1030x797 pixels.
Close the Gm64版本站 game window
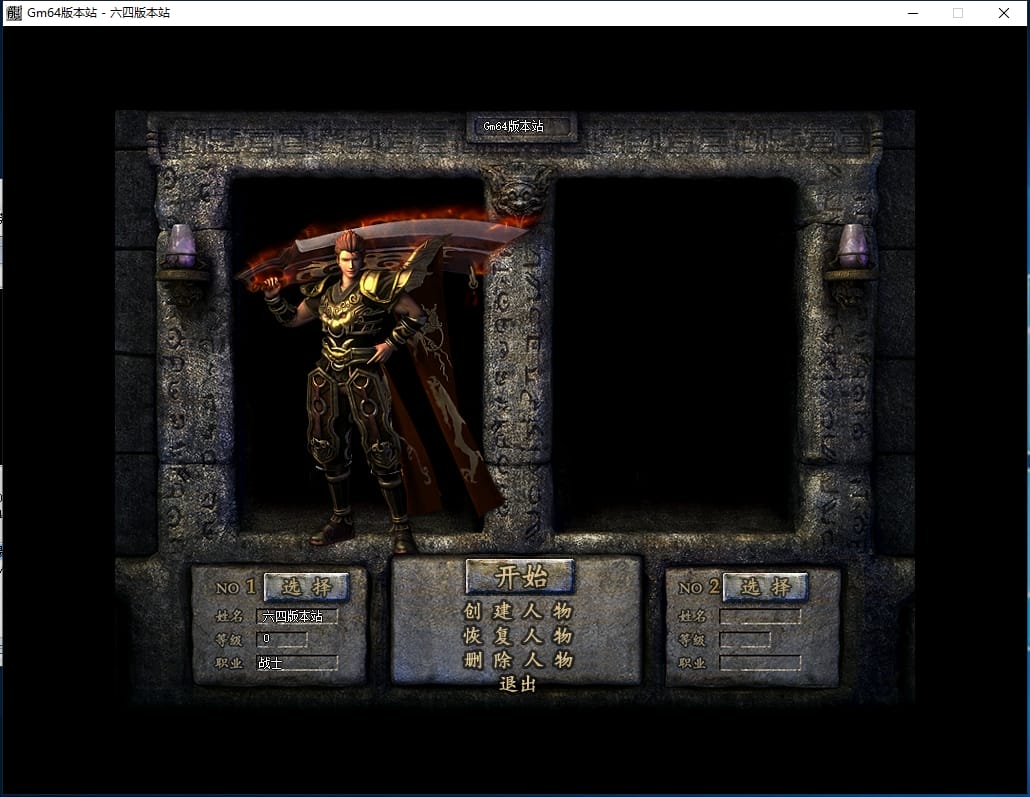point(1003,13)
